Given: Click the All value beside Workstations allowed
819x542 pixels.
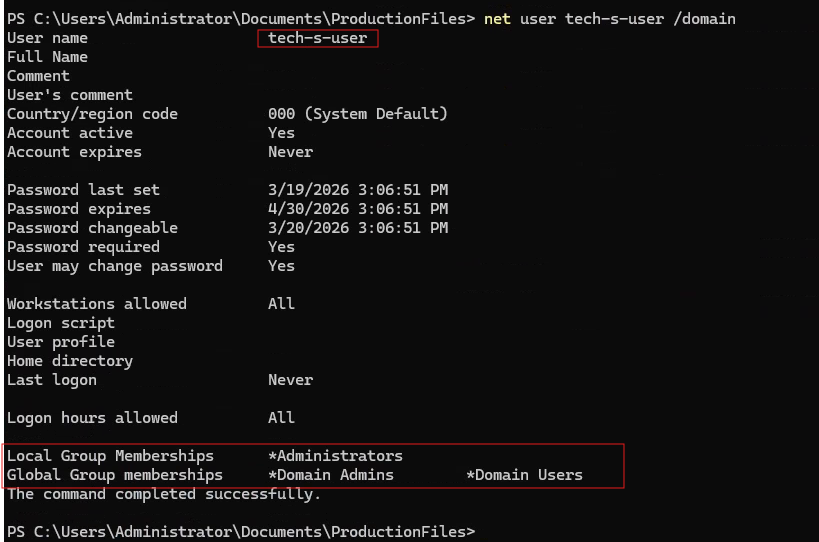Looking at the screenshot, I should [281, 304].
